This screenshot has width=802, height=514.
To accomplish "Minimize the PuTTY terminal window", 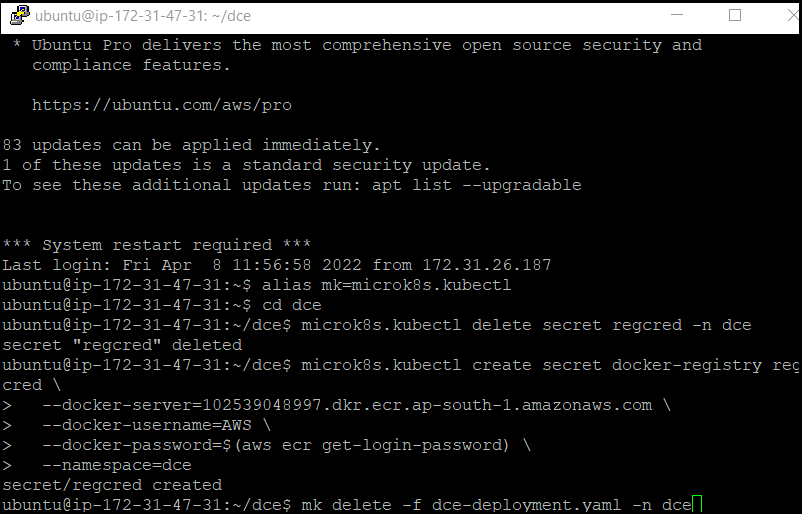I will pos(677,15).
